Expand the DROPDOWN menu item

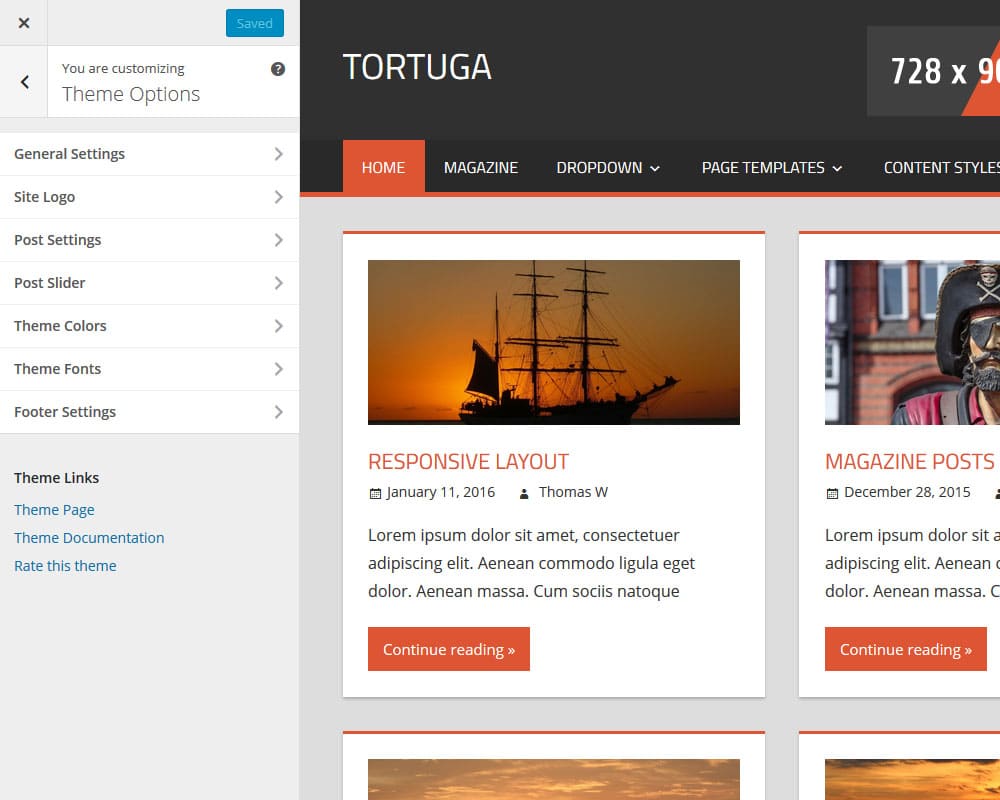tap(608, 167)
